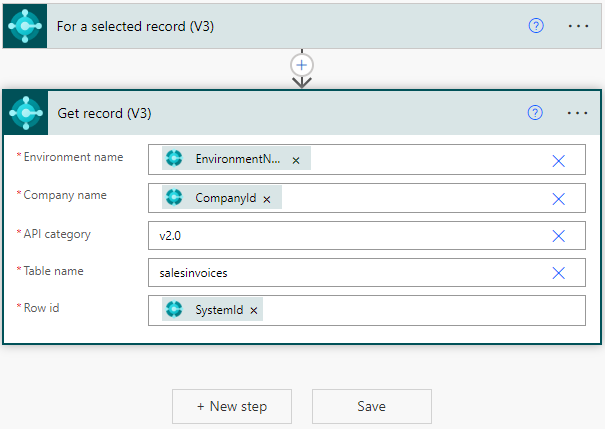Clear the API category value

[559, 236]
